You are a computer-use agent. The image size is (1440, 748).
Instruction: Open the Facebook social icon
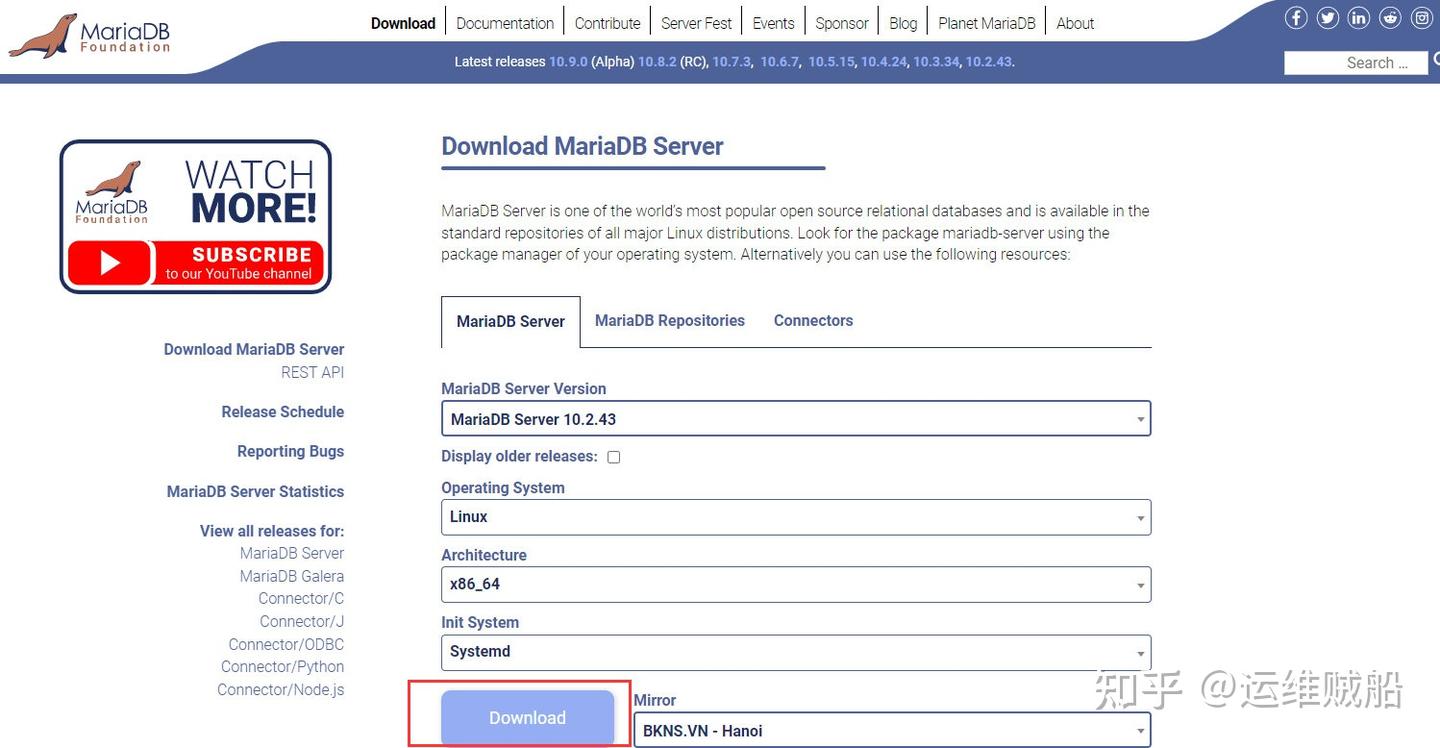(x=1296, y=17)
